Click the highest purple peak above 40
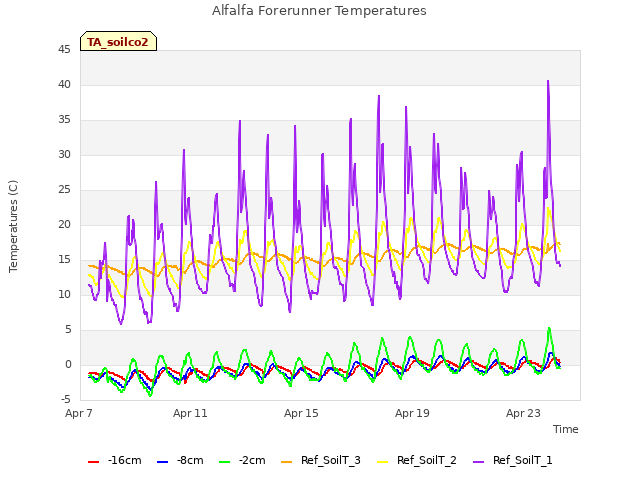The width and height of the screenshot is (640, 480). (x=548, y=82)
